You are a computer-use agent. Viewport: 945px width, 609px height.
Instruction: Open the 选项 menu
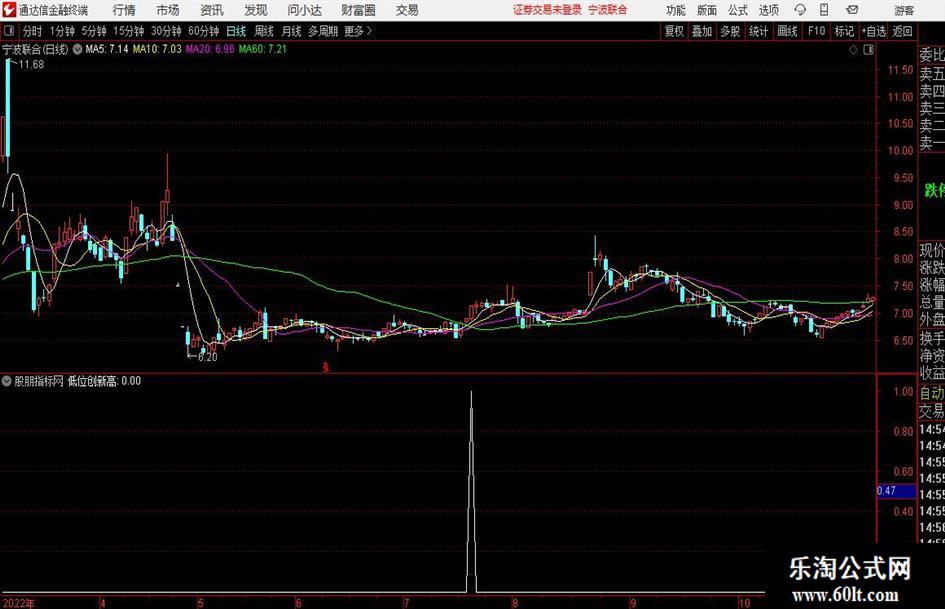768,10
